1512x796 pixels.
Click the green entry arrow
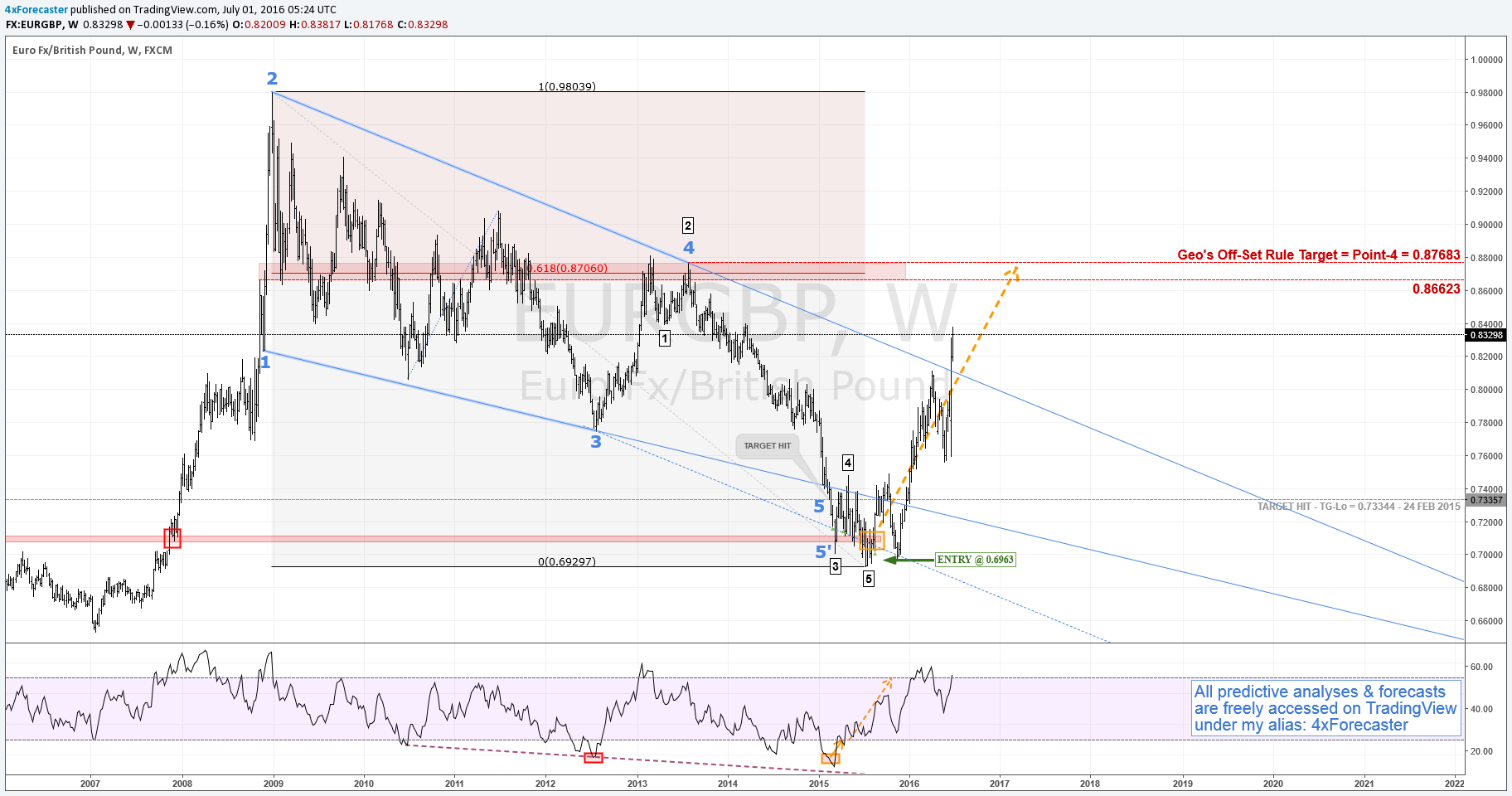point(909,560)
